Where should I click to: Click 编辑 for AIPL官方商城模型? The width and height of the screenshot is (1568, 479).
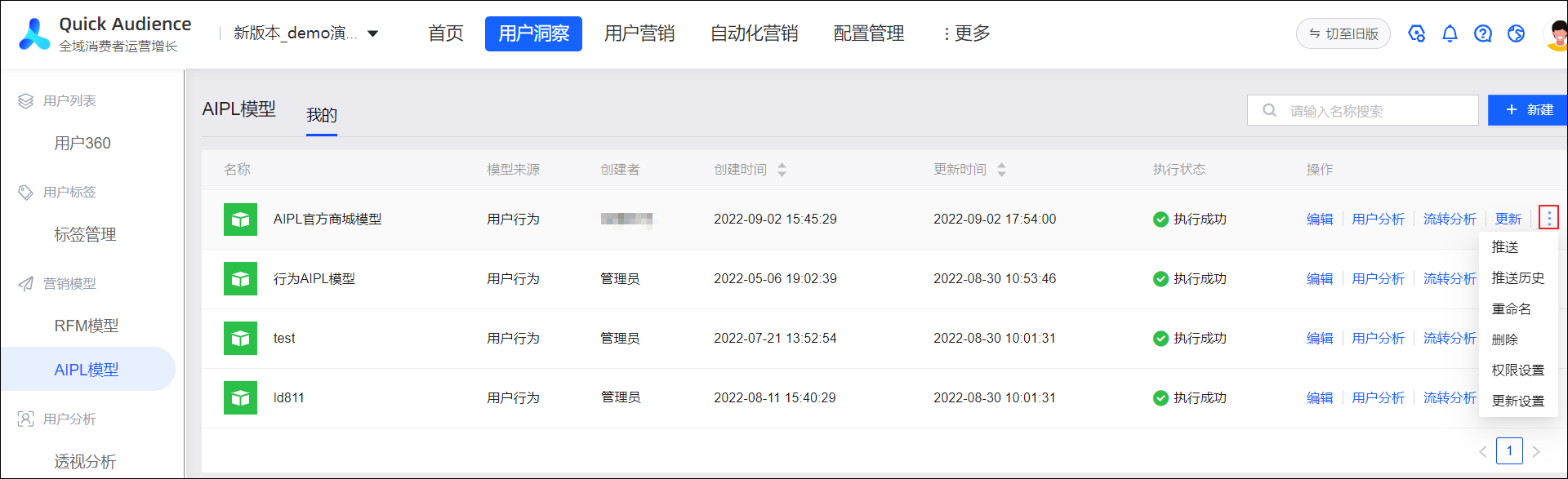click(x=1320, y=220)
